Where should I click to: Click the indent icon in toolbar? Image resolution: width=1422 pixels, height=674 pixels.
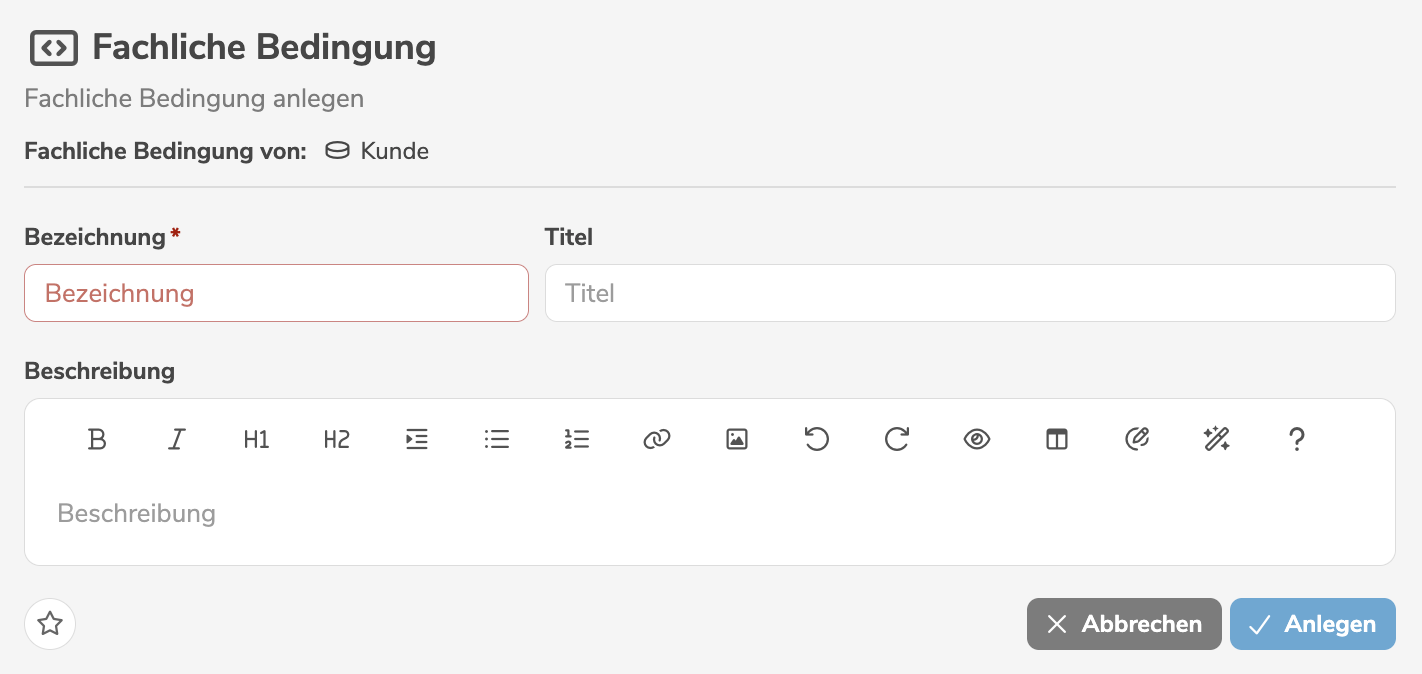pyautogui.click(x=417, y=438)
